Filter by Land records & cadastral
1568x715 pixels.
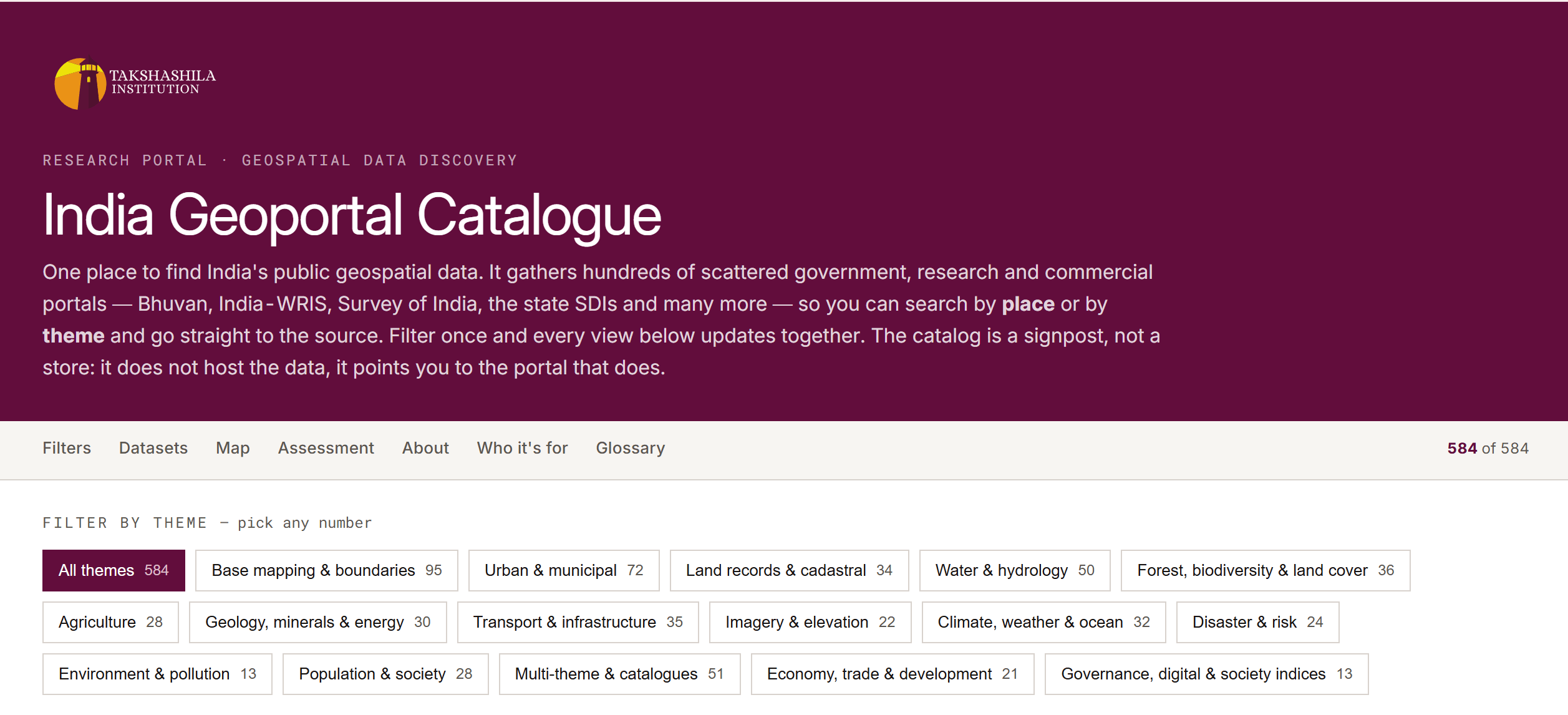790,570
